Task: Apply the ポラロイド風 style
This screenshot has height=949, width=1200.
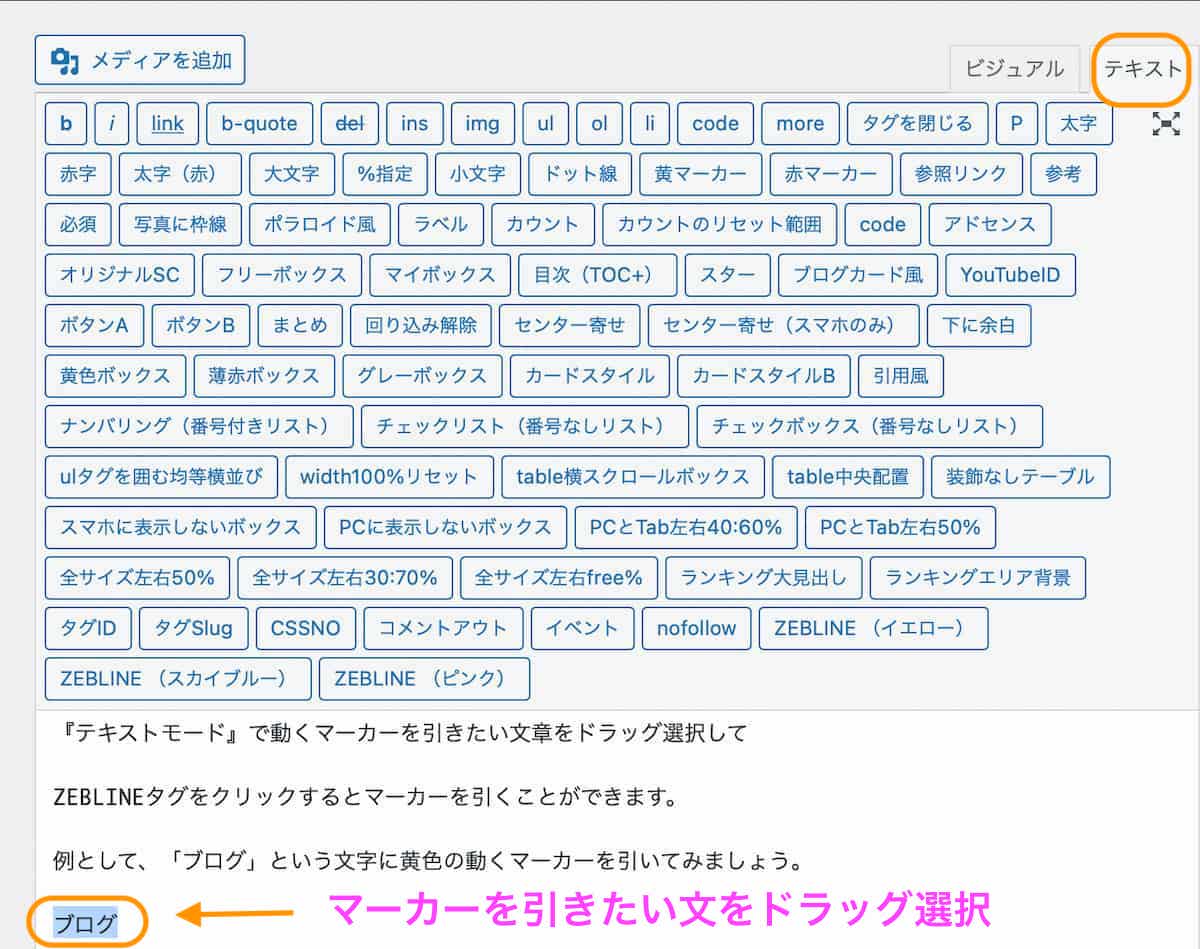Action: (320, 224)
